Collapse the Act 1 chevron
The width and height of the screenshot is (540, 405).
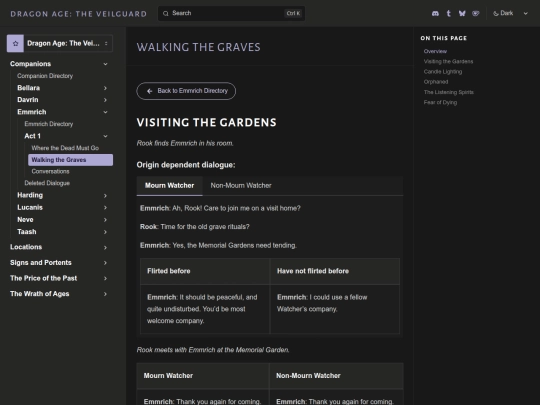[105, 136]
